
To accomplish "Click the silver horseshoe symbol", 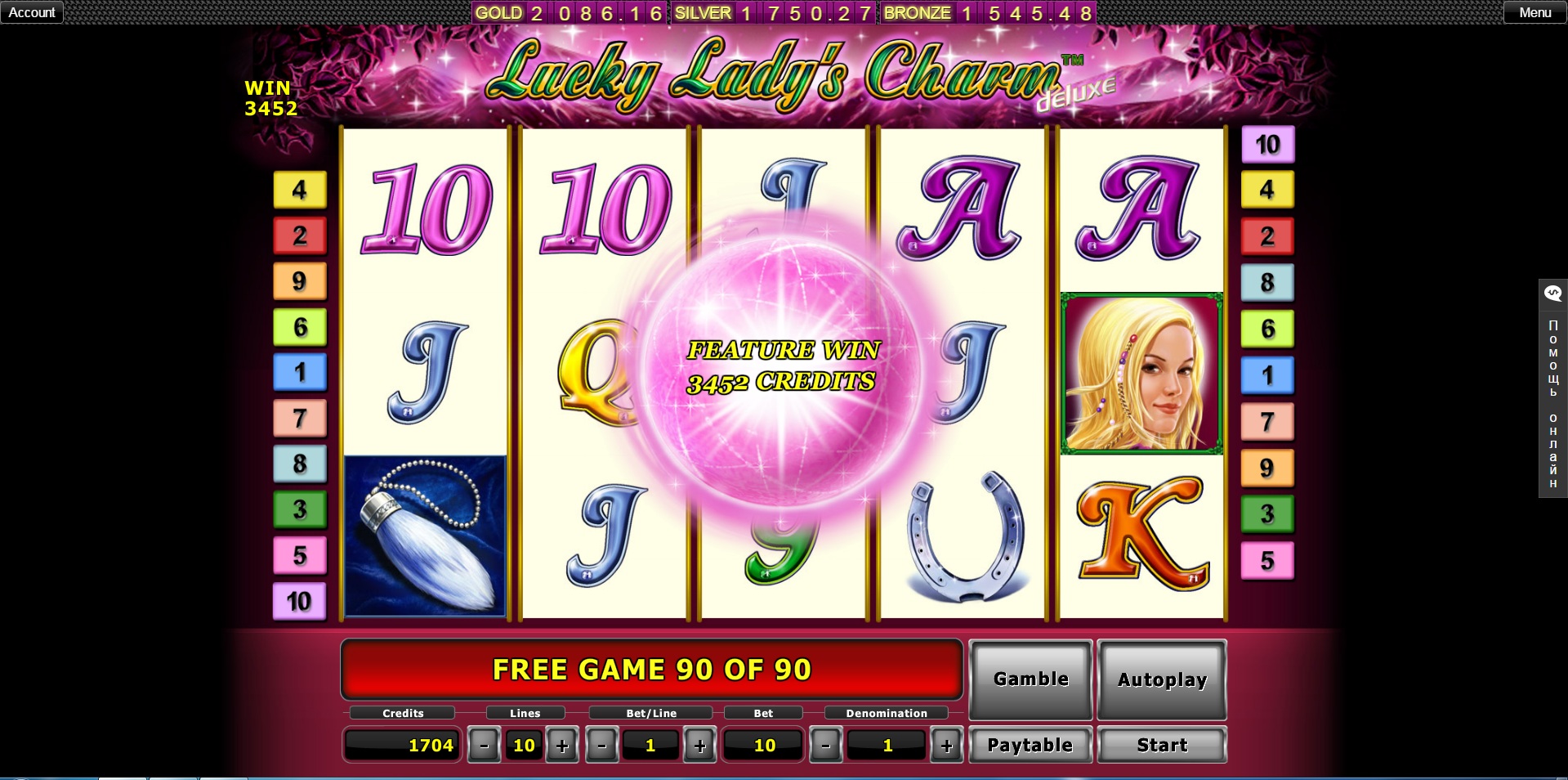I will (x=964, y=536).
